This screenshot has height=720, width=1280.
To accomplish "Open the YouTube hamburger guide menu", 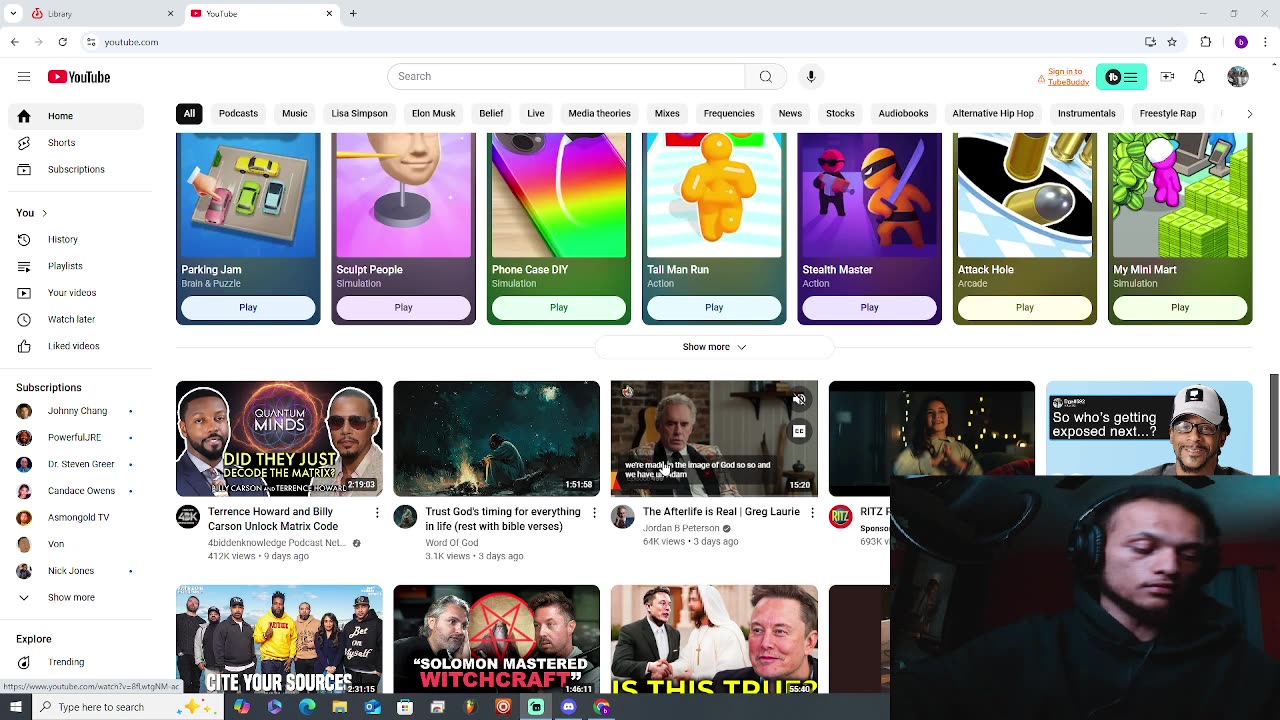I will [24, 77].
